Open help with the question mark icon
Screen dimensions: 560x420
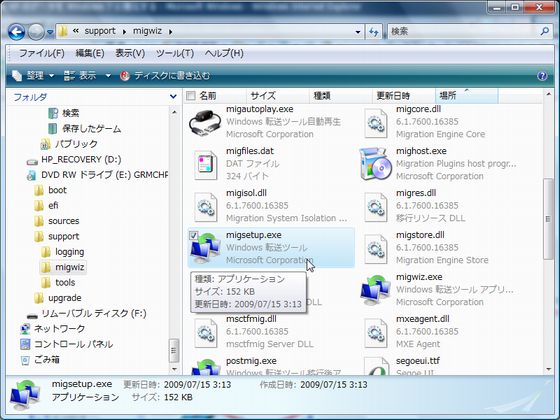(x=542, y=76)
